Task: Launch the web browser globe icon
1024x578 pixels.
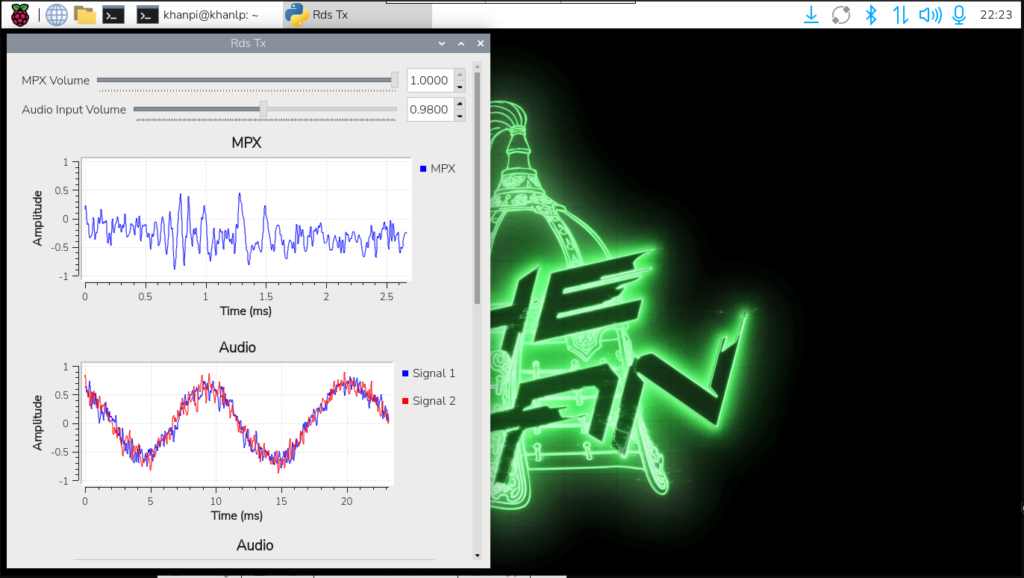Action: (56, 14)
